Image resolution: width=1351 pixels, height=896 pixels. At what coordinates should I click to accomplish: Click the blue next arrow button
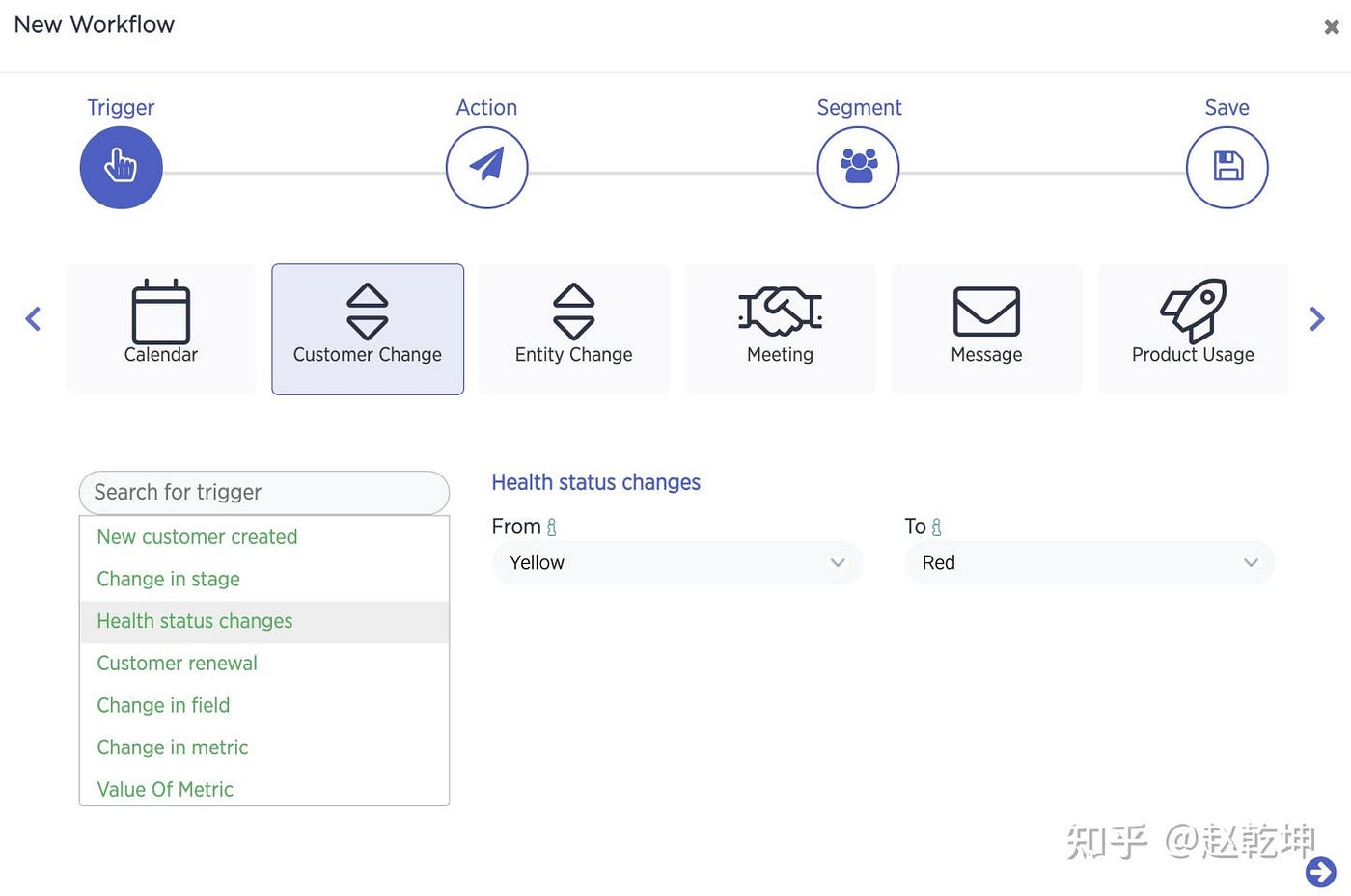pos(1321,872)
